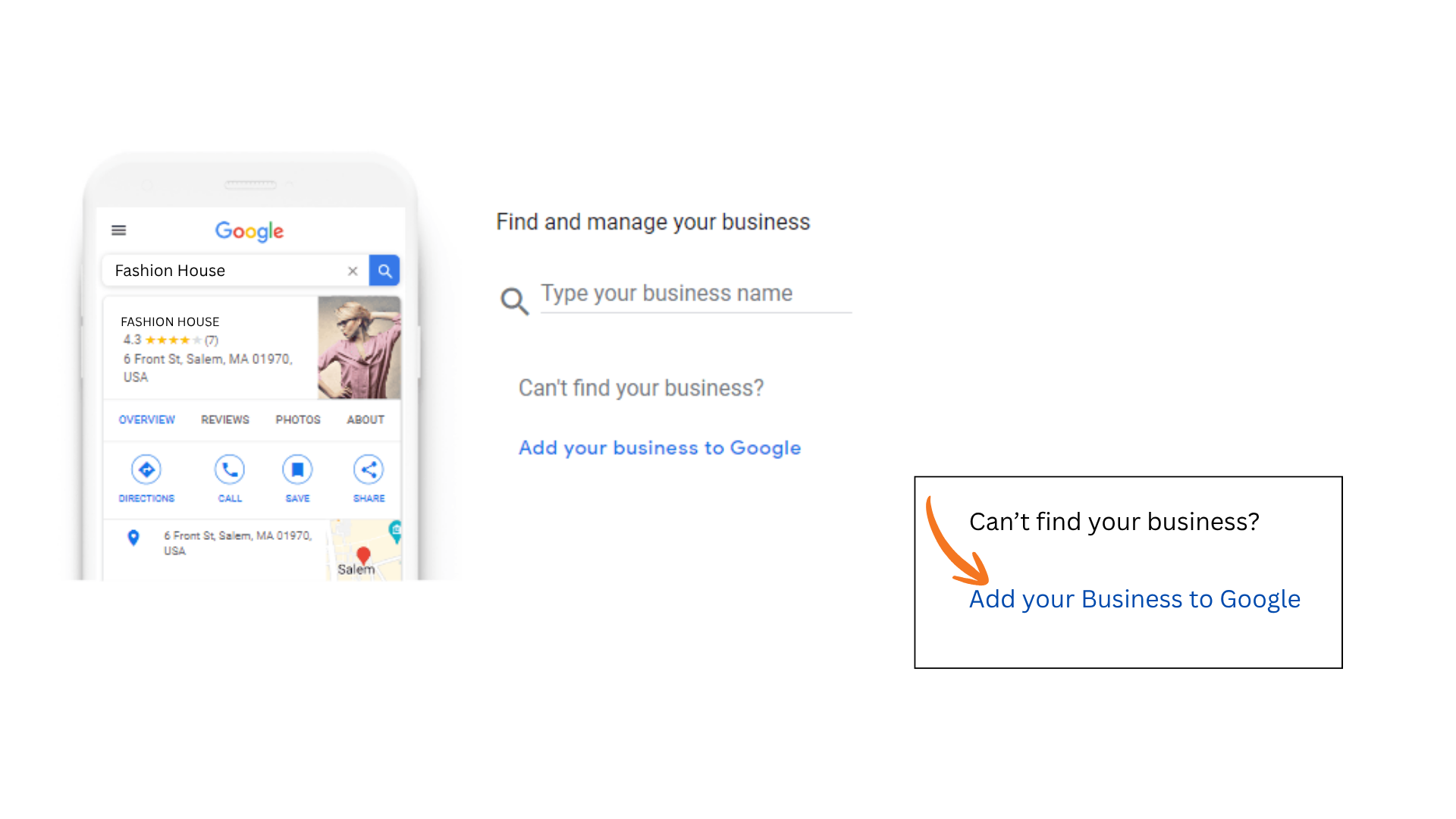Click the red Salem map marker

(363, 556)
